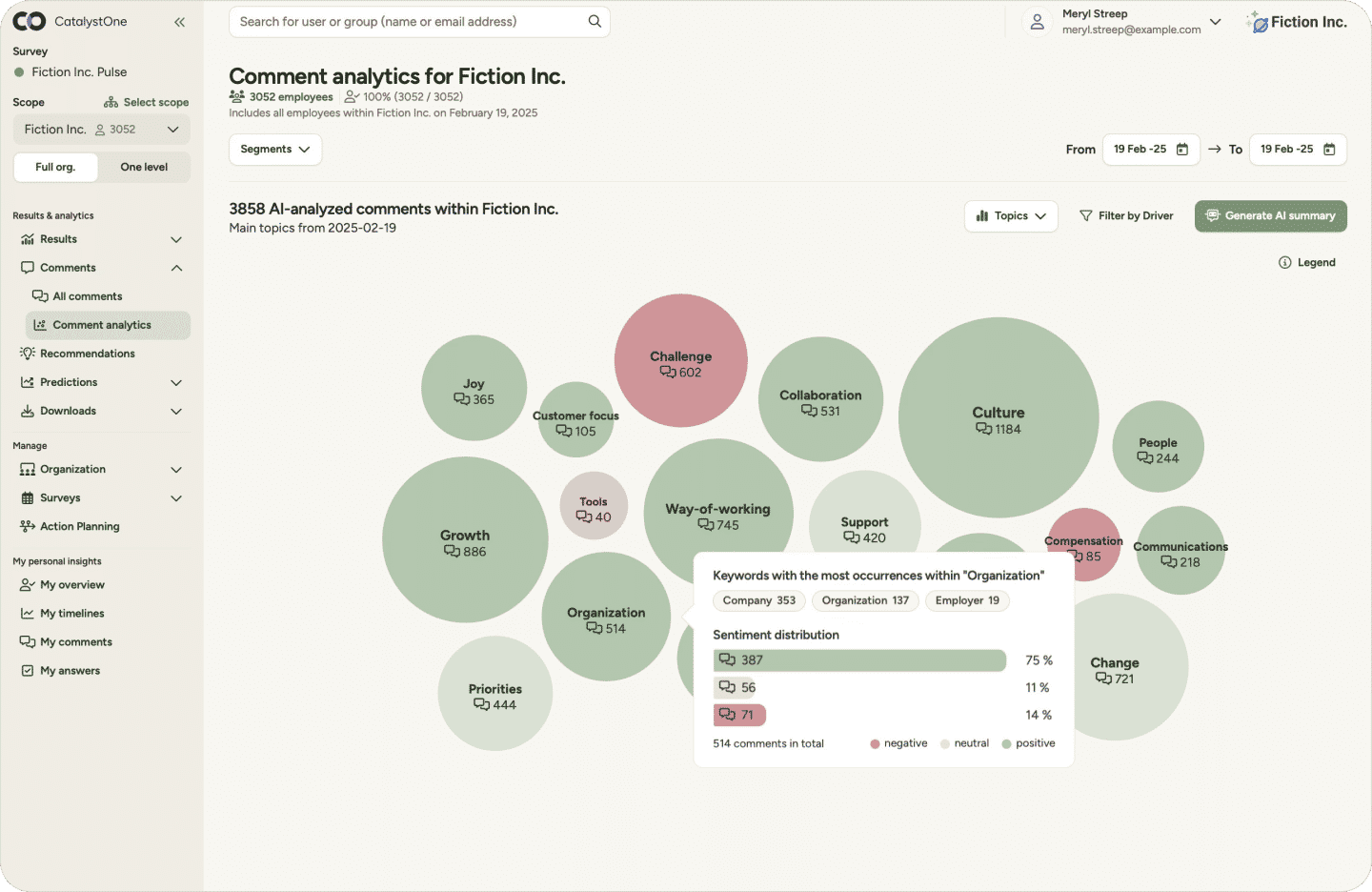Click the employees group icon near 3052 employees

[x=237, y=96]
